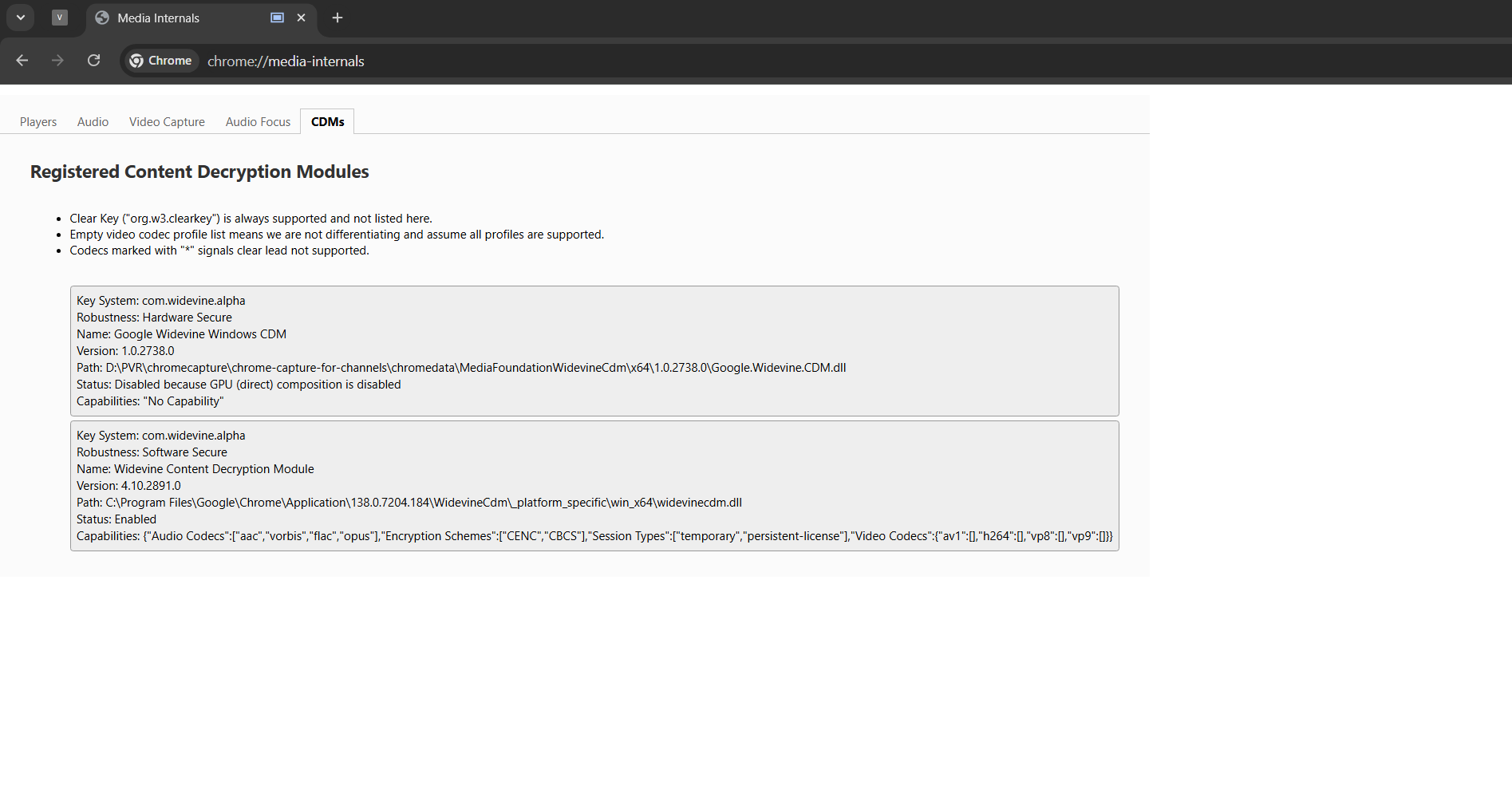
Task: Click the globe favicon on Media Internals tab
Action: (x=102, y=18)
